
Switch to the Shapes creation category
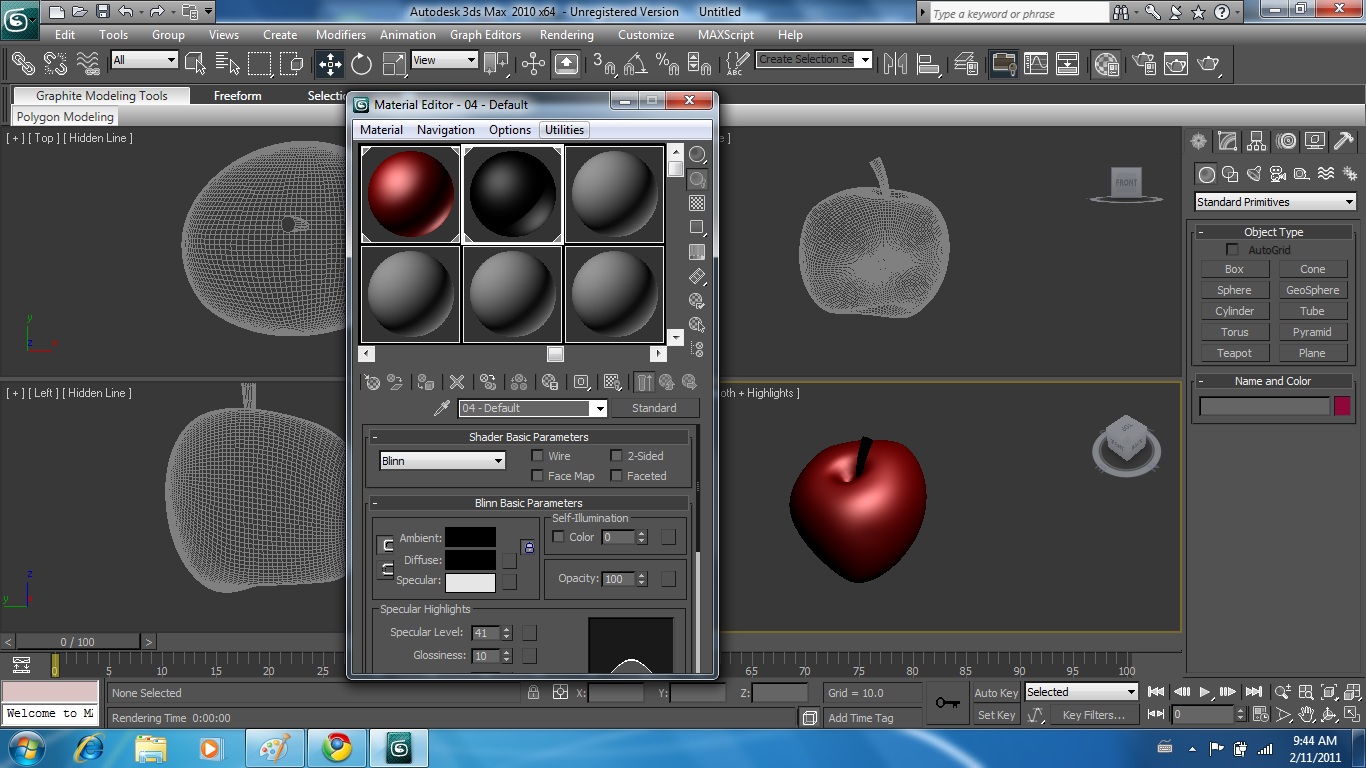(x=1230, y=174)
